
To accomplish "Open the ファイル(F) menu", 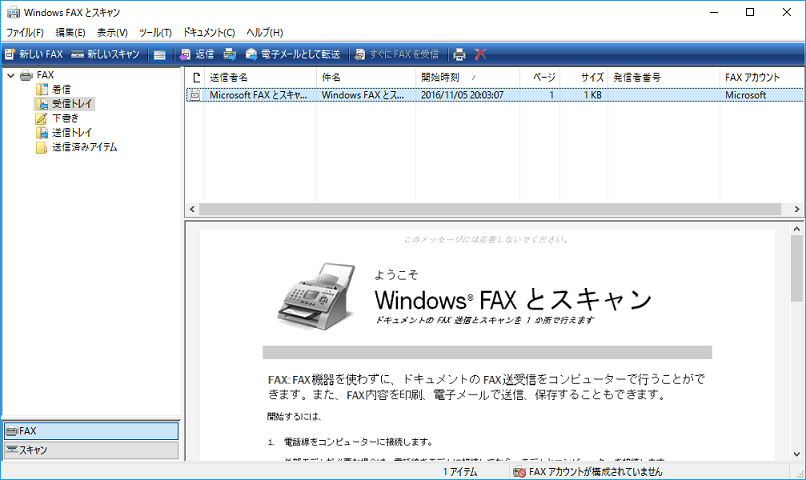I will tap(25, 32).
